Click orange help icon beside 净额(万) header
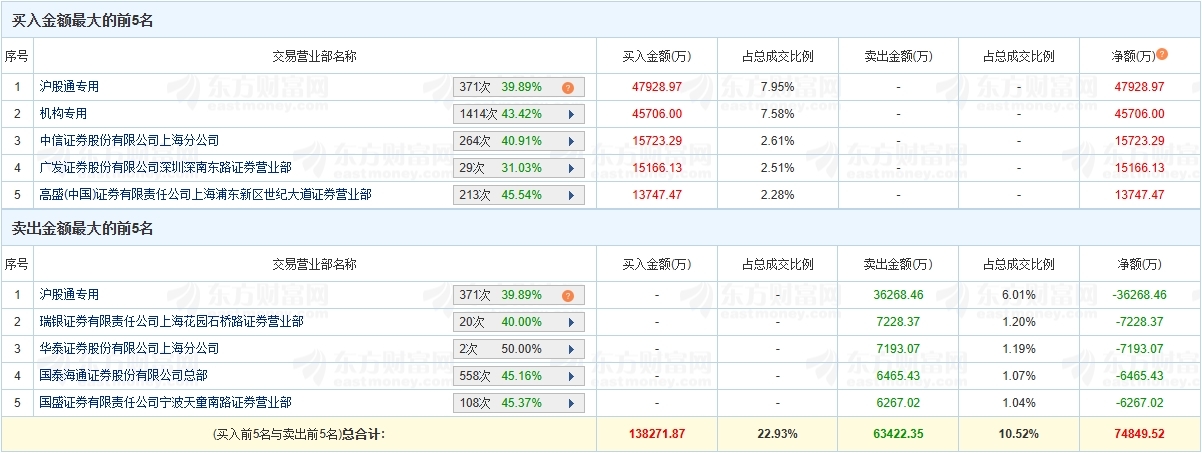Screen dimensions: 1202x453 (1162, 55)
